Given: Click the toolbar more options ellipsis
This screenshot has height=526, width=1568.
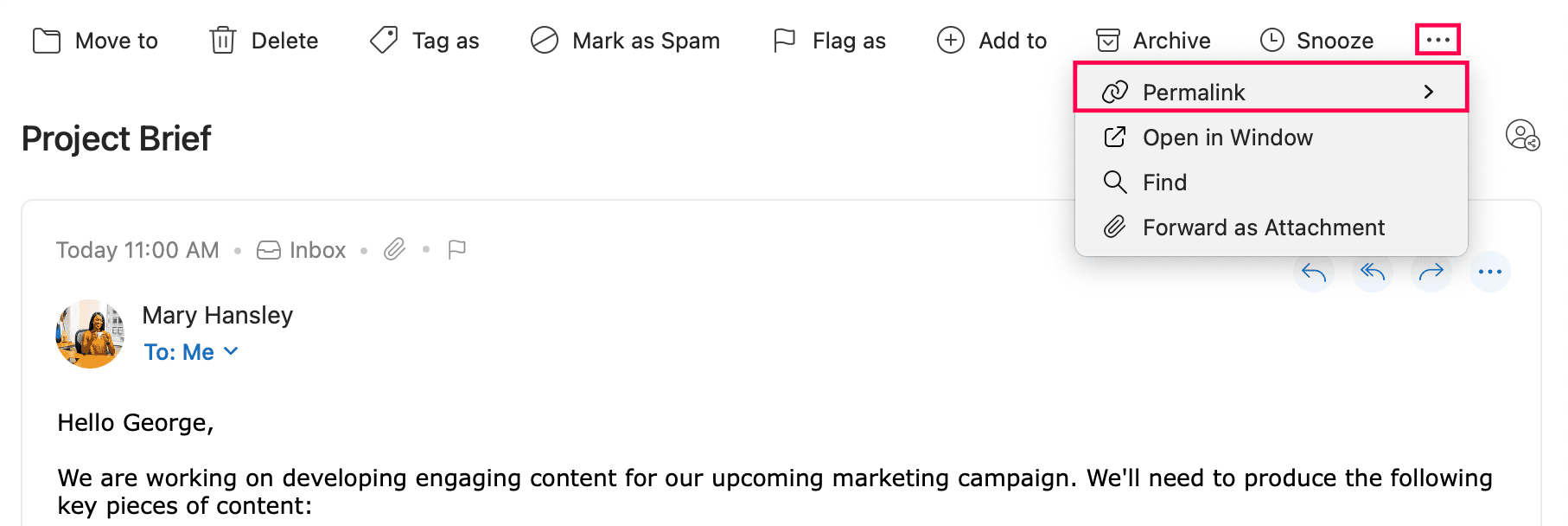Looking at the screenshot, I should (1437, 40).
